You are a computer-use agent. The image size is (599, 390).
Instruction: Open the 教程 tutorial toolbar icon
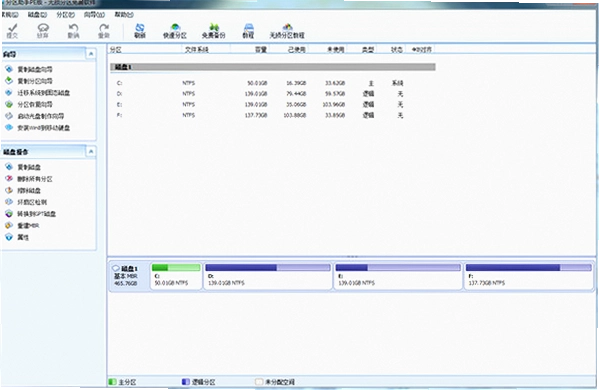(248, 31)
